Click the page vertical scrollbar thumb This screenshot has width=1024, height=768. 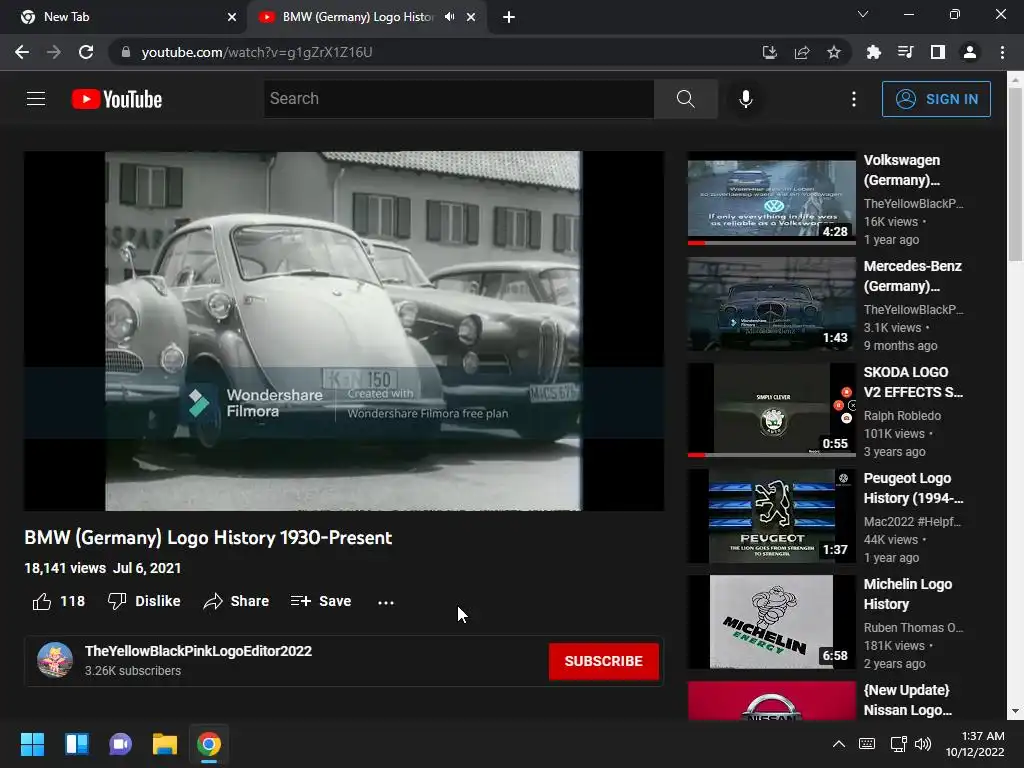(1015, 175)
